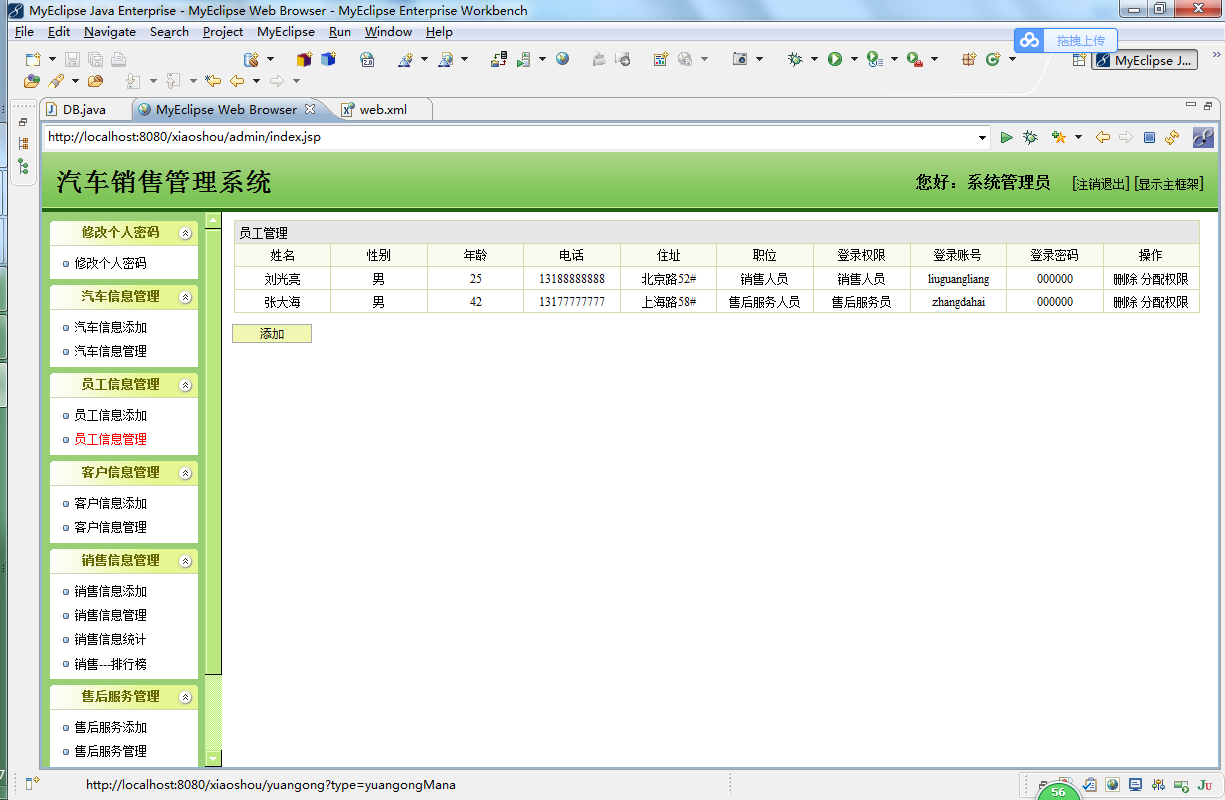Open the 员工信息添加 sidebar link
The image size is (1225, 800).
pyautogui.click(x=111, y=415)
